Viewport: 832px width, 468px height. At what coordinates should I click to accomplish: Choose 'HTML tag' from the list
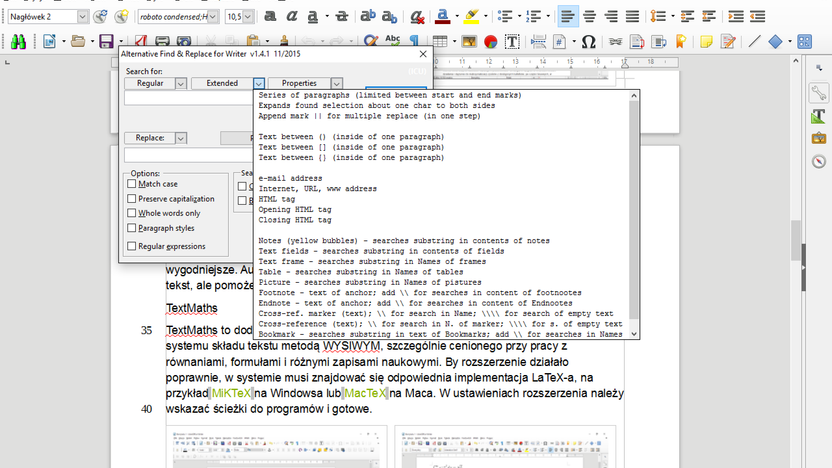(x=276, y=199)
